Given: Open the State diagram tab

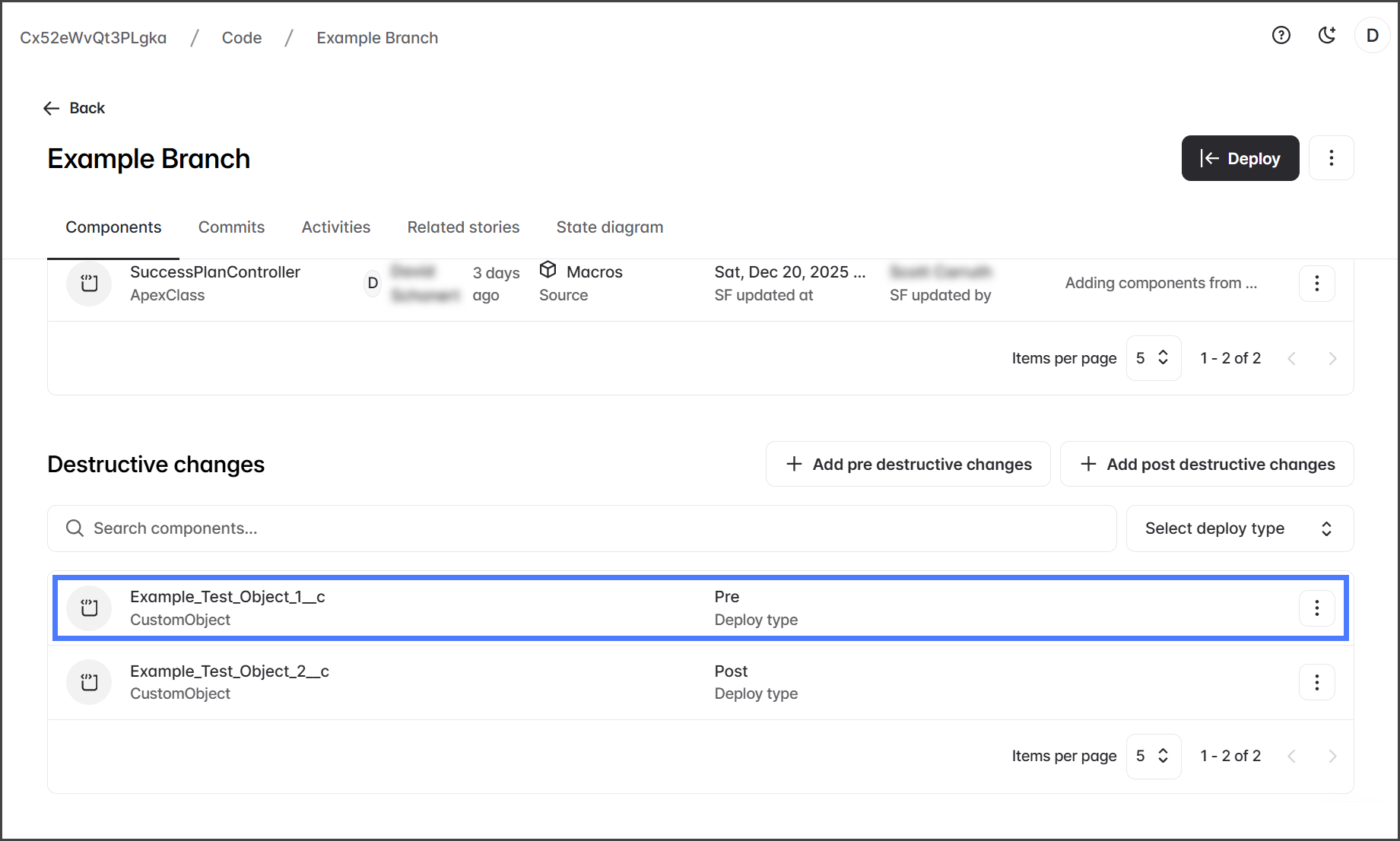Looking at the screenshot, I should pyautogui.click(x=609, y=227).
